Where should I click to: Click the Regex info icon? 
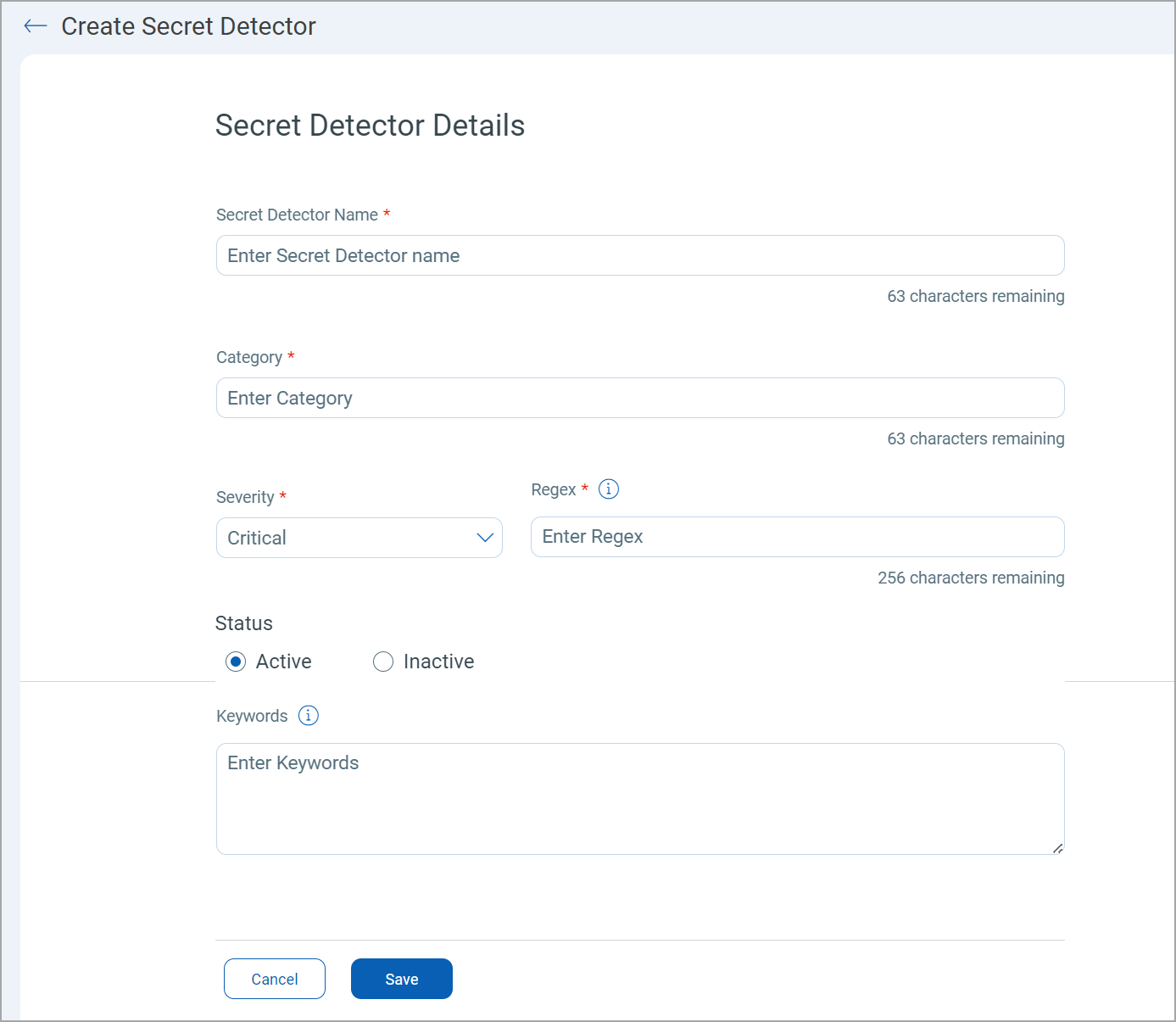609,489
